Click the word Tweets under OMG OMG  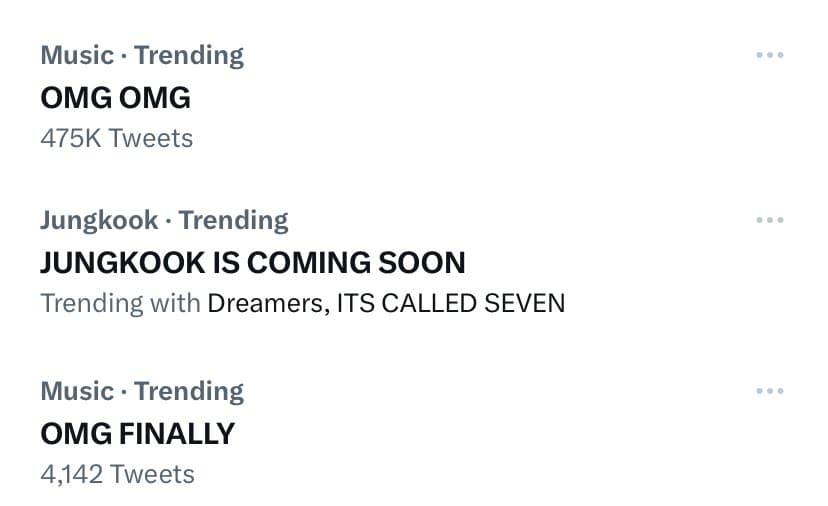[150, 138]
